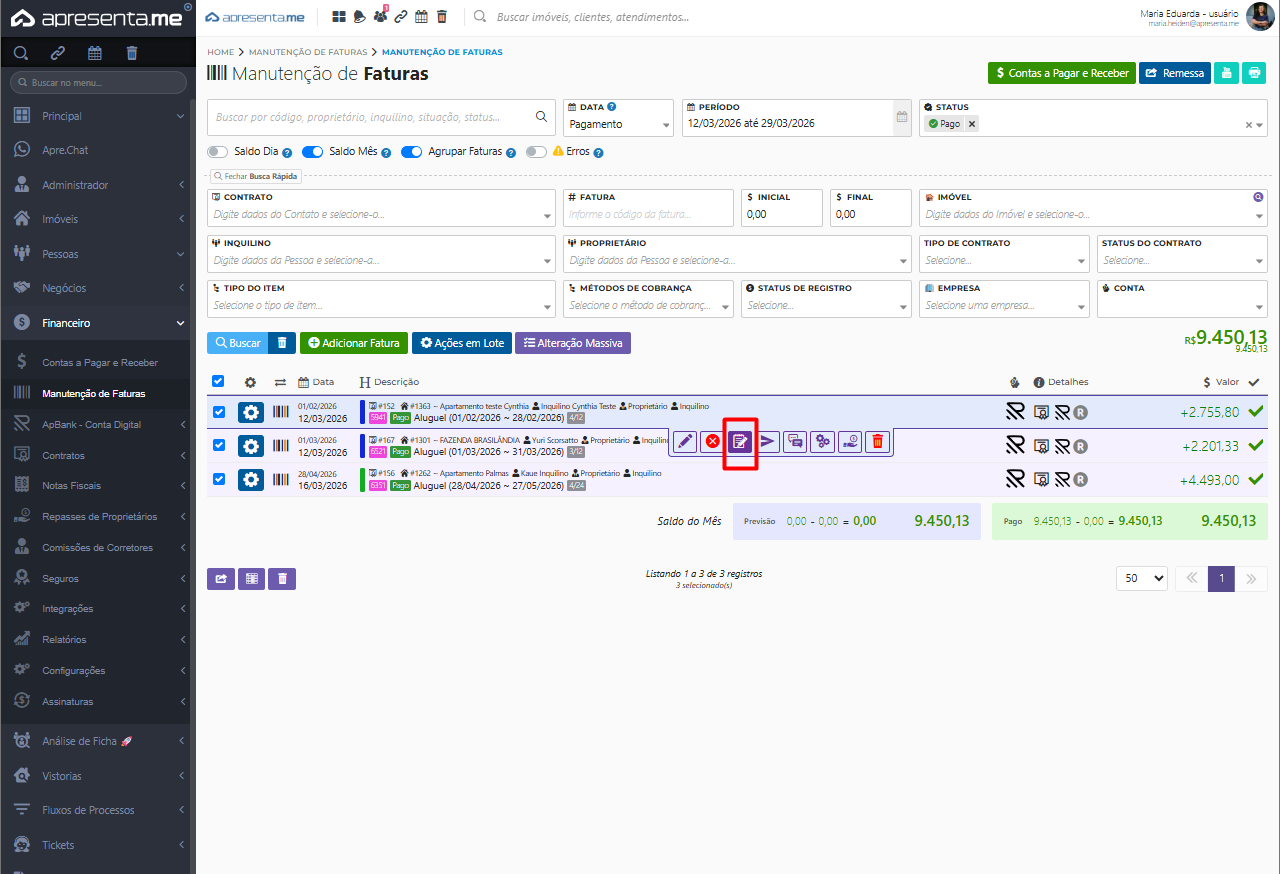Click the chat comments icon in row actions

pyautogui.click(x=795, y=441)
